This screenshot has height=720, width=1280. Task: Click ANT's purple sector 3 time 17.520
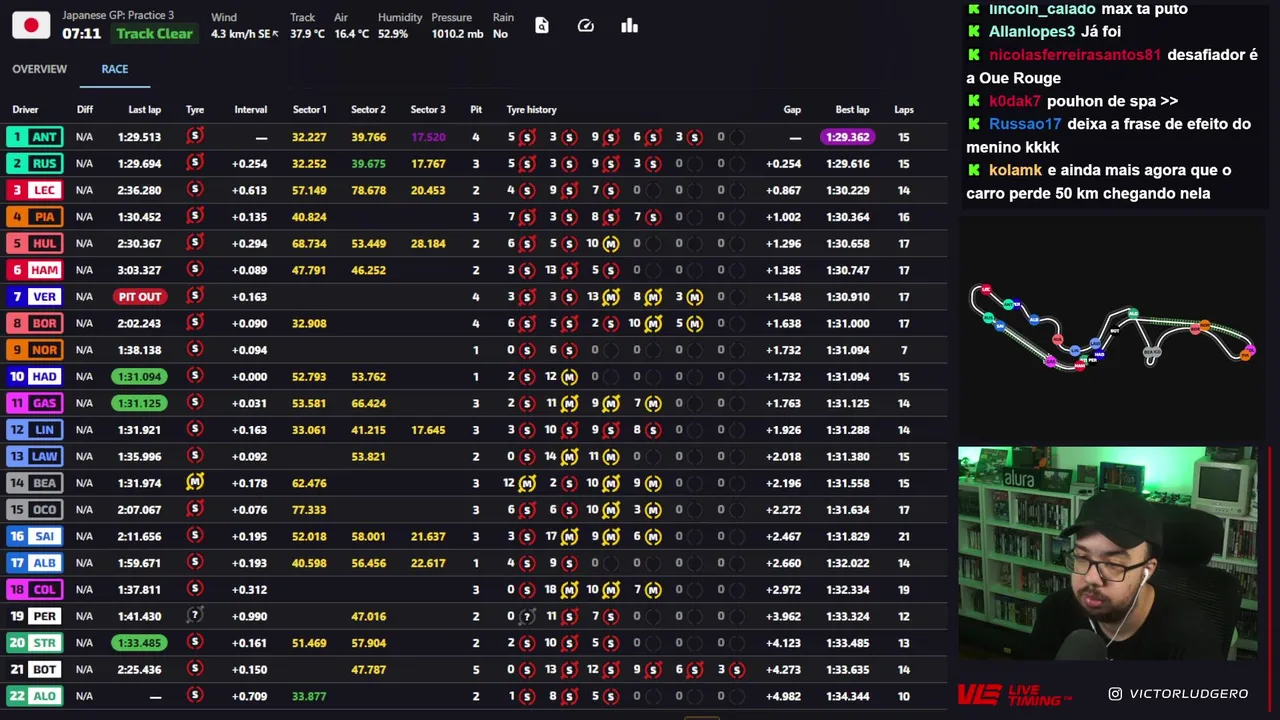pos(428,136)
